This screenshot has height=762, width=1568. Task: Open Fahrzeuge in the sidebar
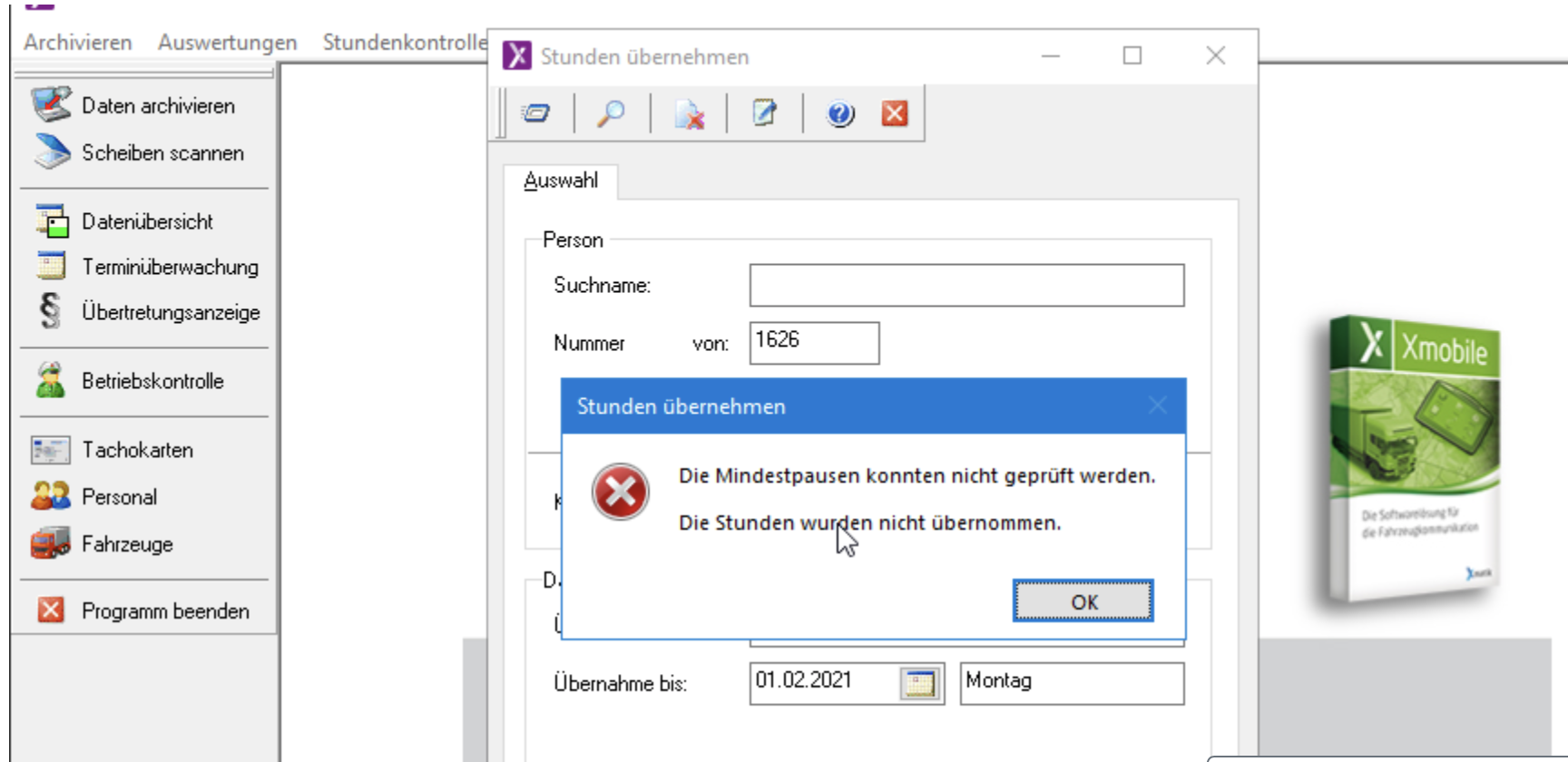click(x=127, y=544)
